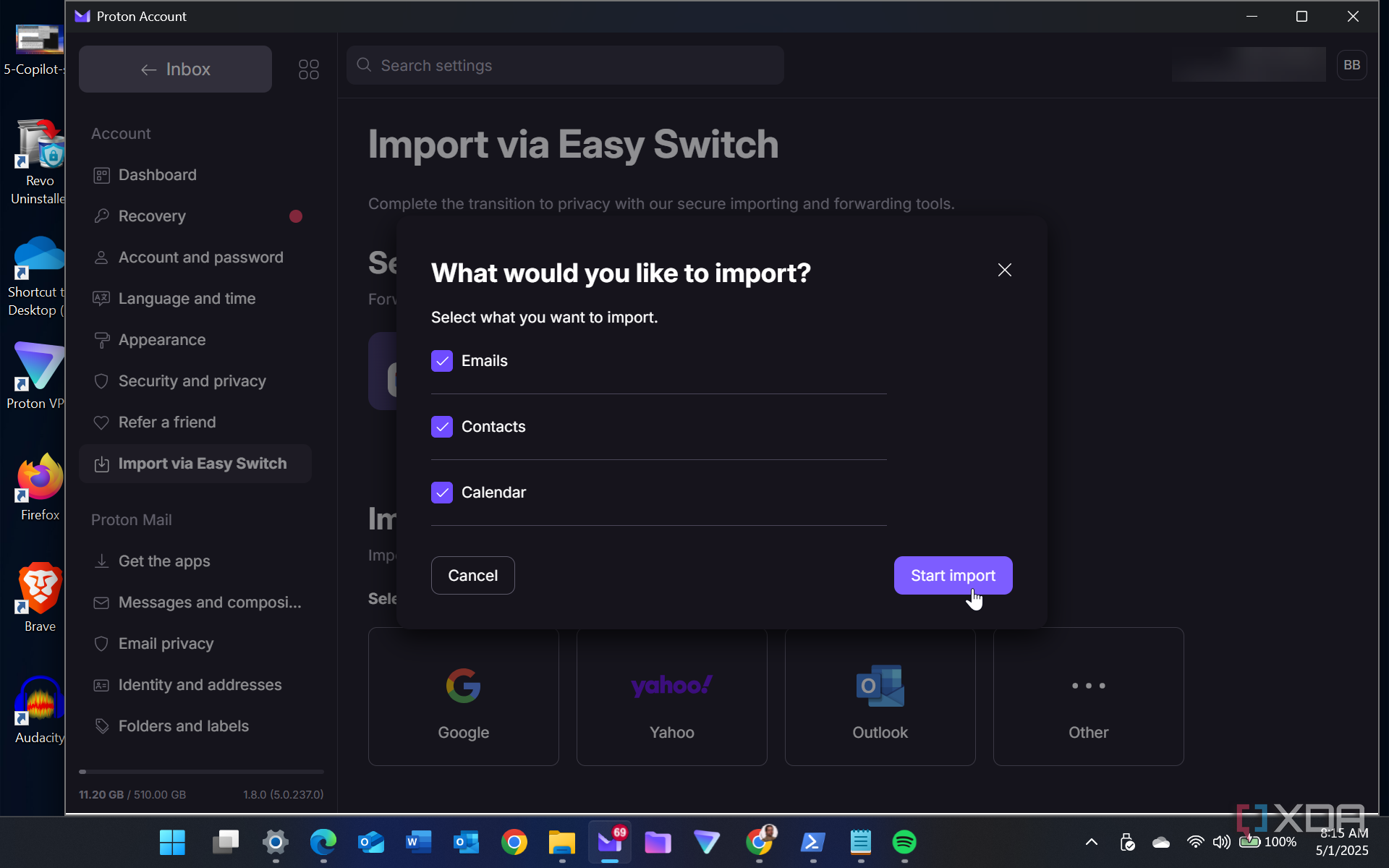Open Language and time settings
Image resolution: width=1389 pixels, height=868 pixels.
[x=195, y=299]
